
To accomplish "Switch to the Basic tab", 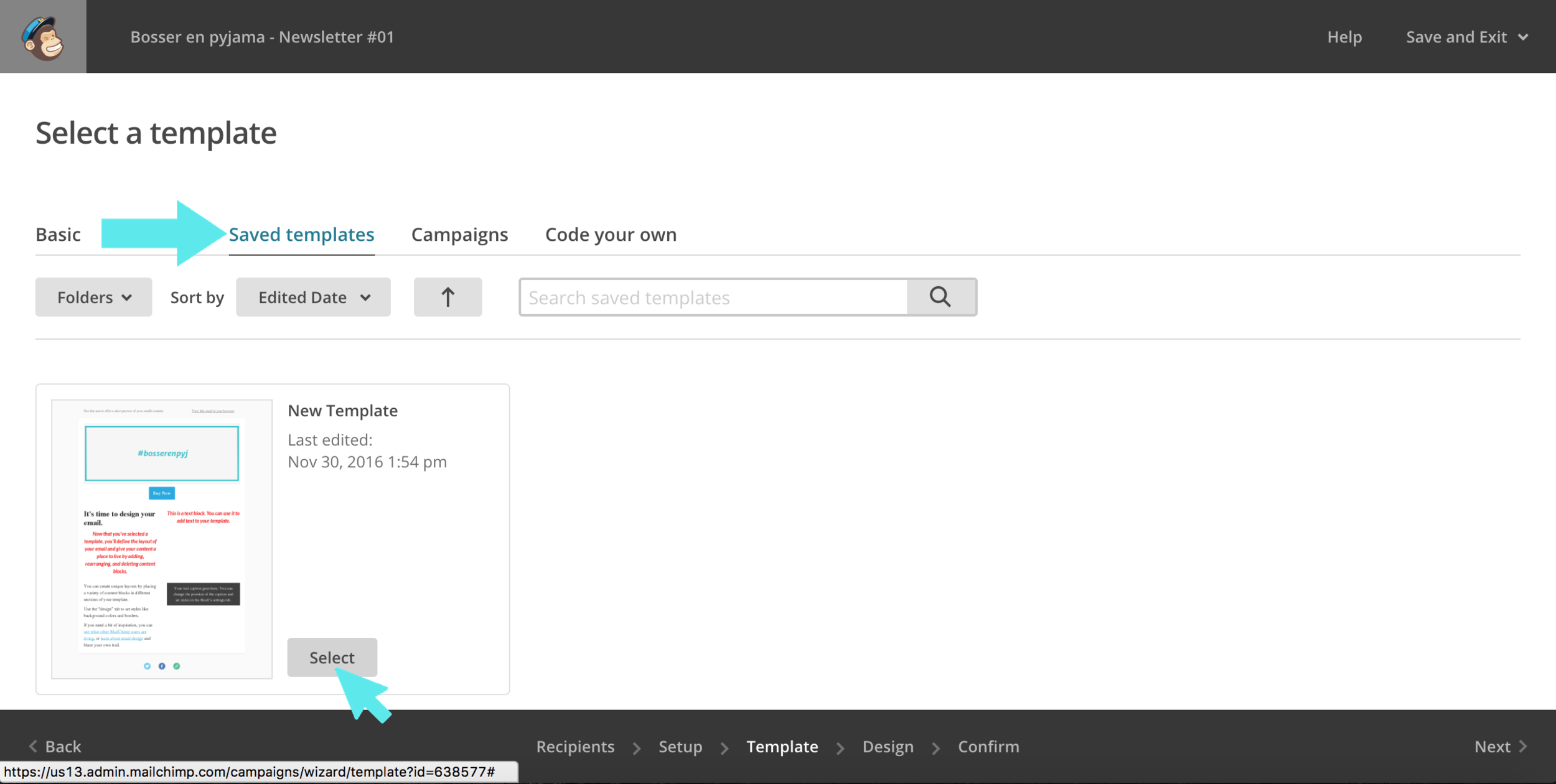I will [58, 235].
